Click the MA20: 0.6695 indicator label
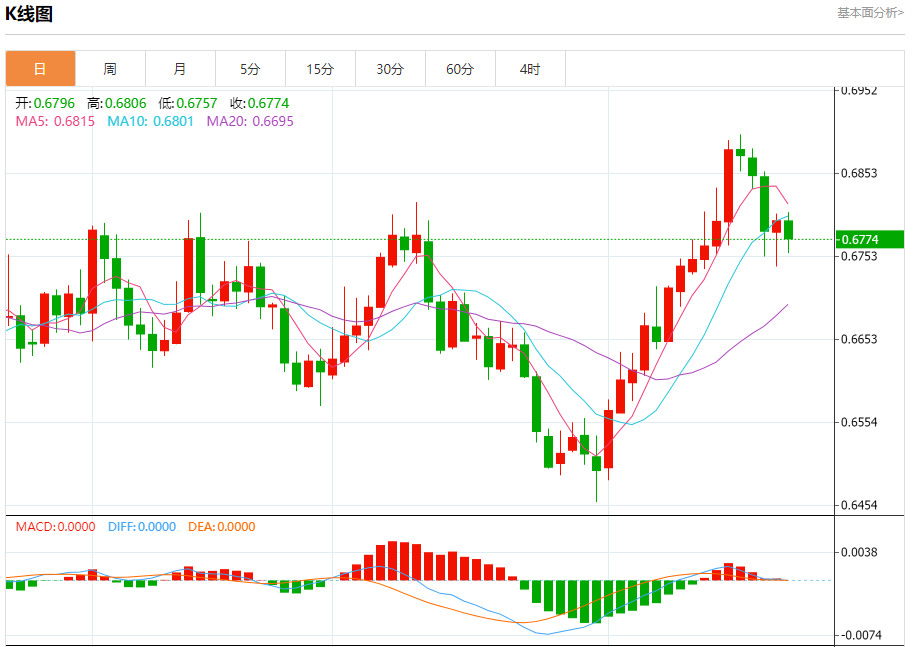 tap(250, 121)
